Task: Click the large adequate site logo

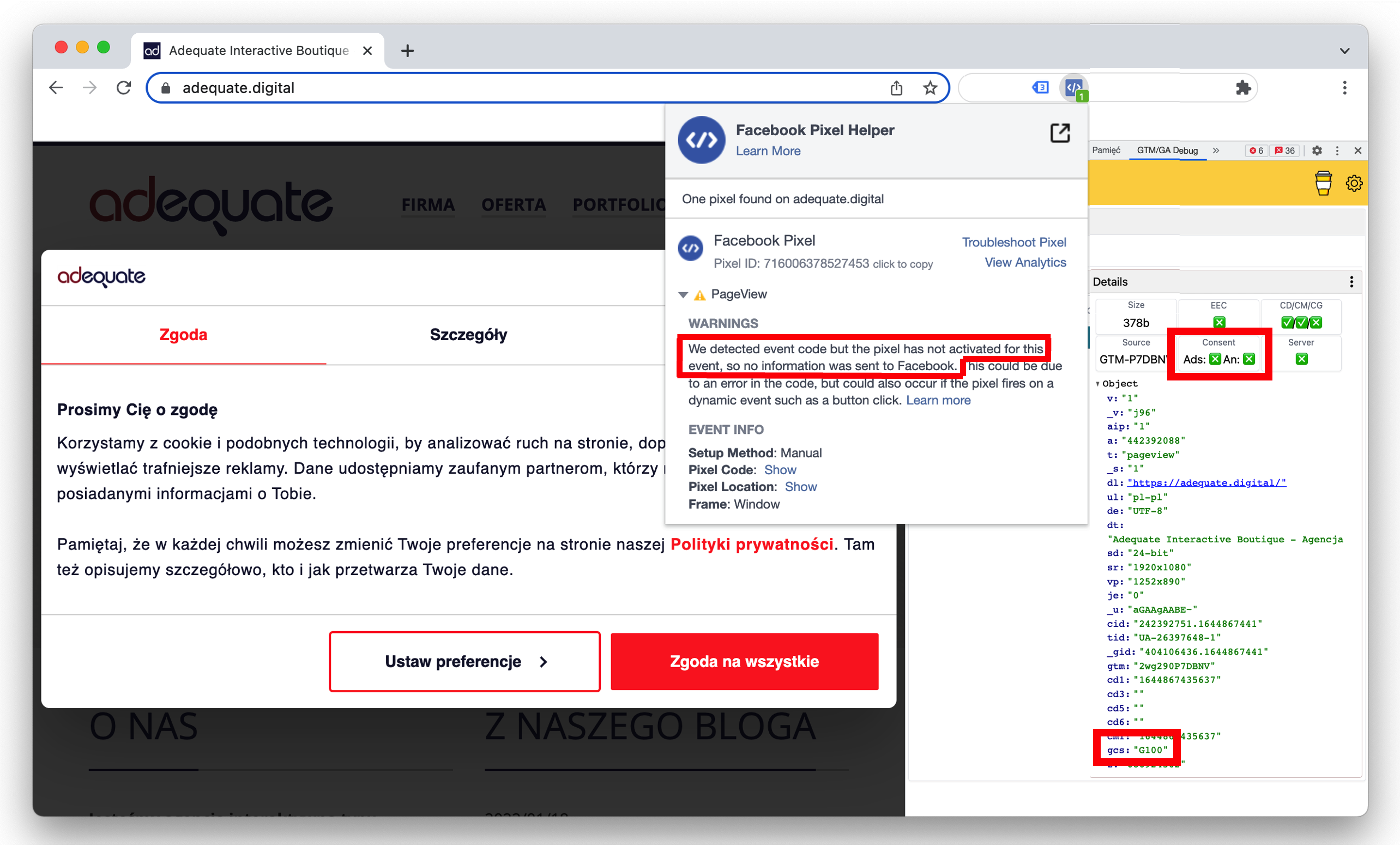Action: [211, 205]
